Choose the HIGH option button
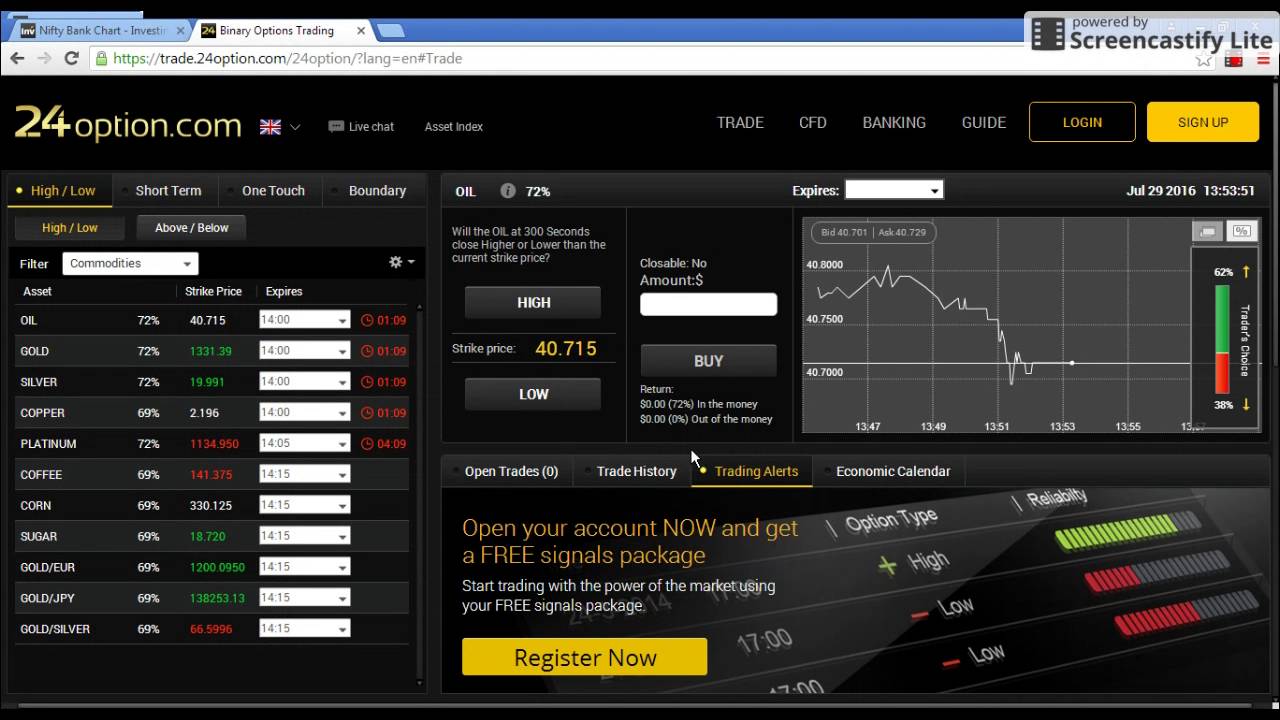The image size is (1280, 720). pos(533,302)
